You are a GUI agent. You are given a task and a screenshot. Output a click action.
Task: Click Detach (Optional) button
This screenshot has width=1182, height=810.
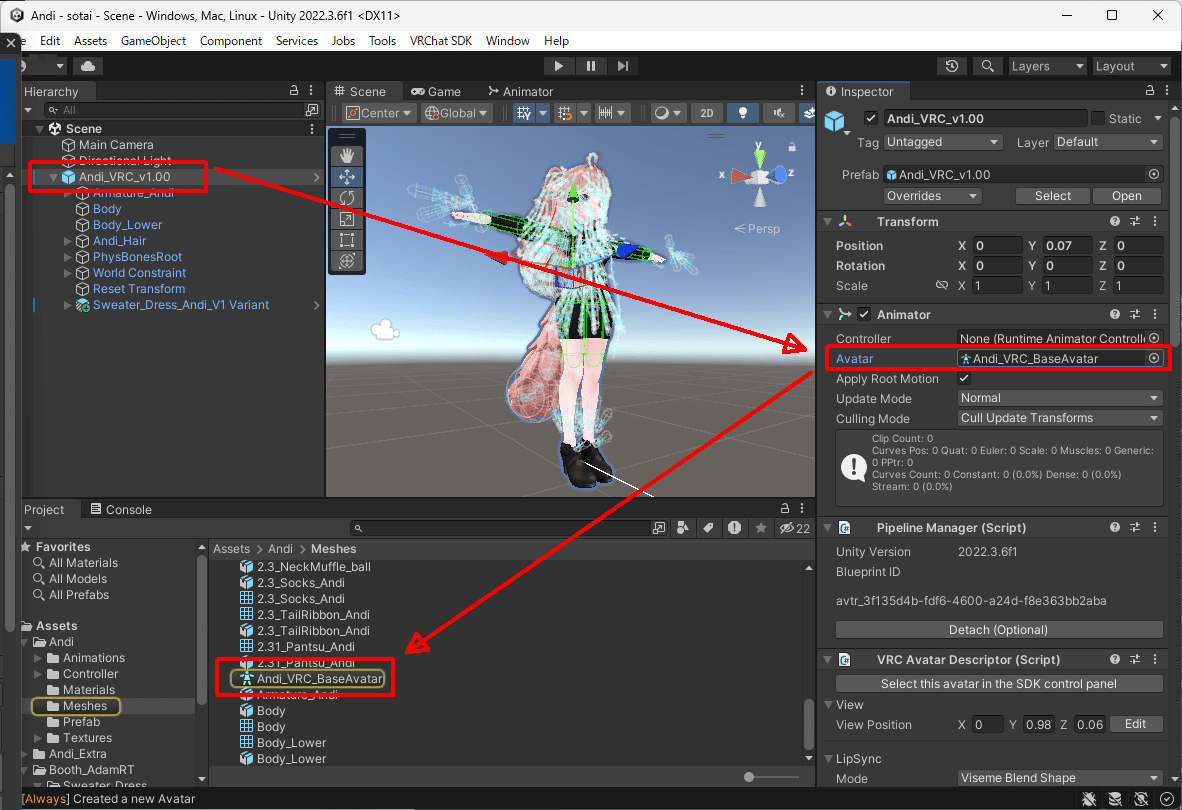(x=998, y=630)
